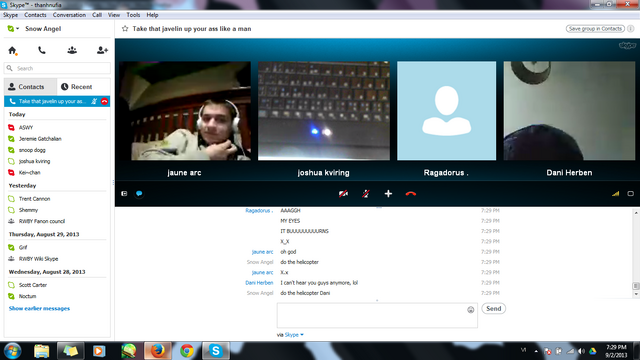Toggle the video camera on
The width and height of the screenshot is (640, 360).
[x=343, y=194]
